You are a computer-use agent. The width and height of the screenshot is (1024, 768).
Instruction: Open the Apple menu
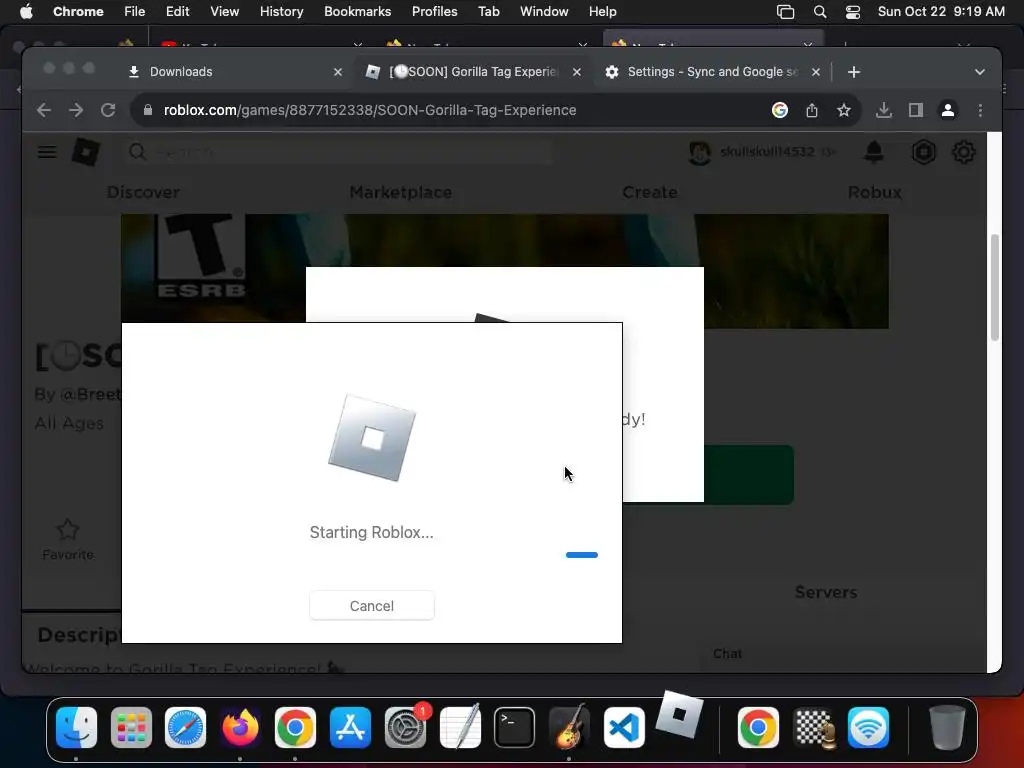coord(26,12)
